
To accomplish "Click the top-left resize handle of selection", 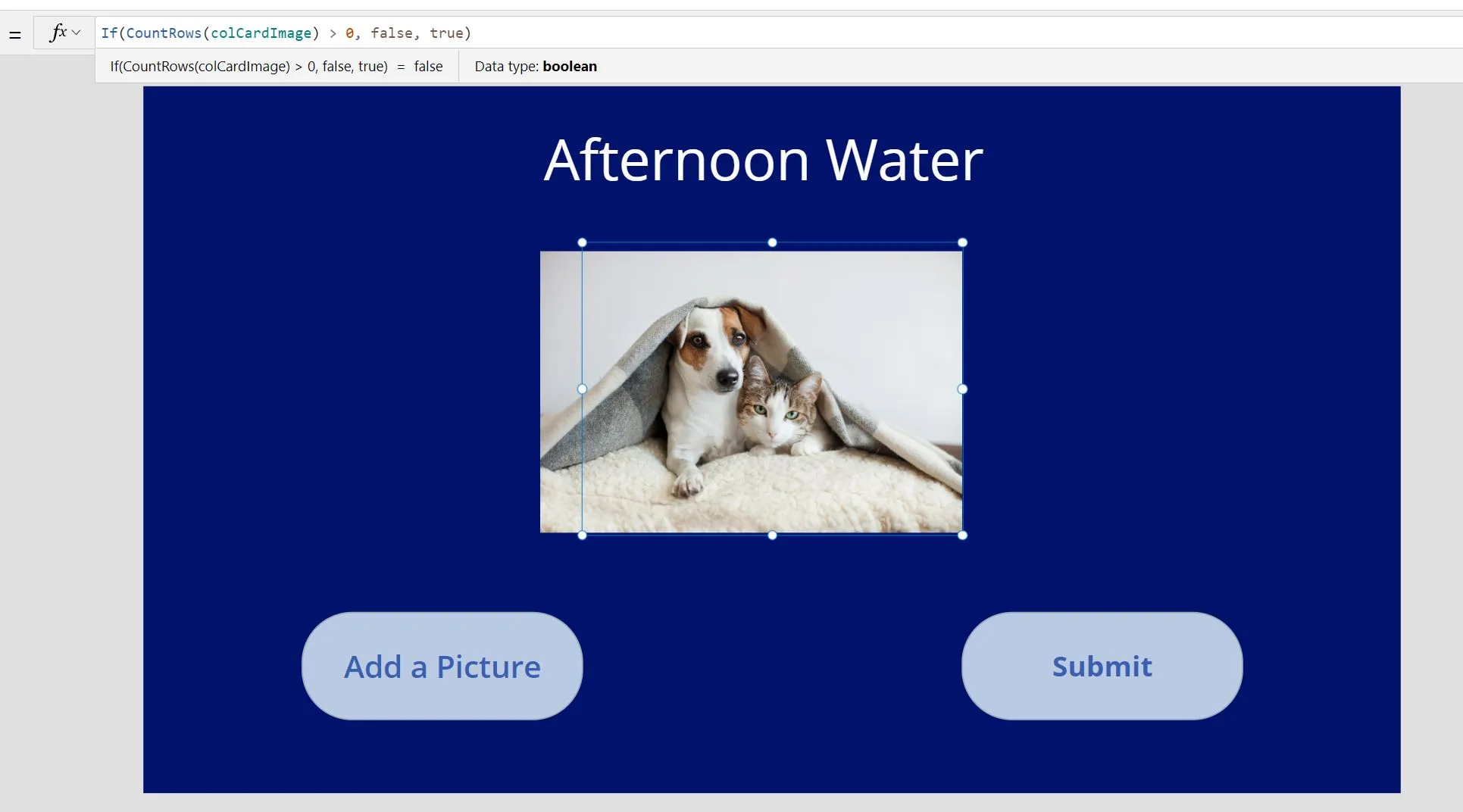I will pyautogui.click(x=582, y=242).
